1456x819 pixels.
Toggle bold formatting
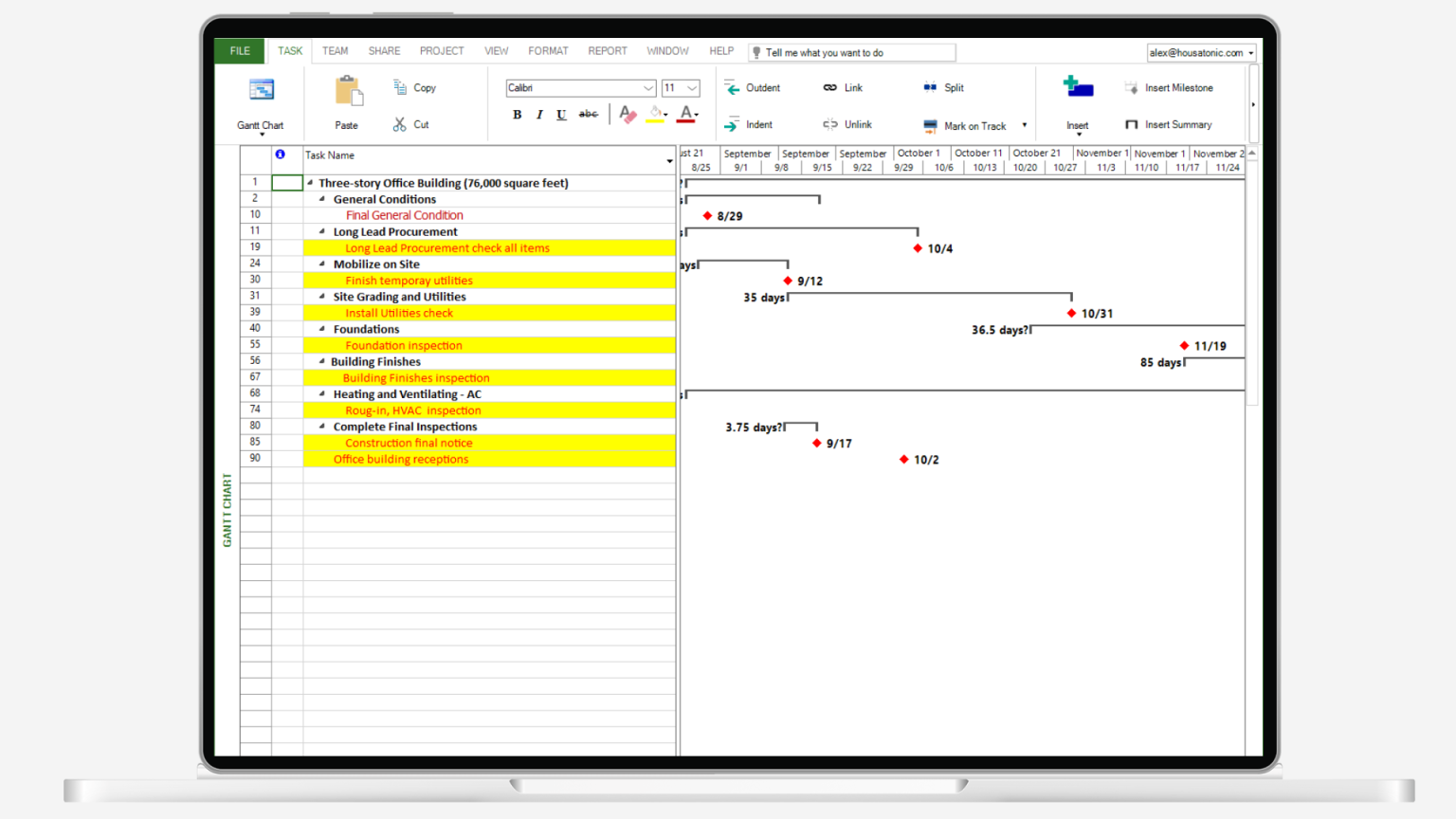(x=517, y=115)
